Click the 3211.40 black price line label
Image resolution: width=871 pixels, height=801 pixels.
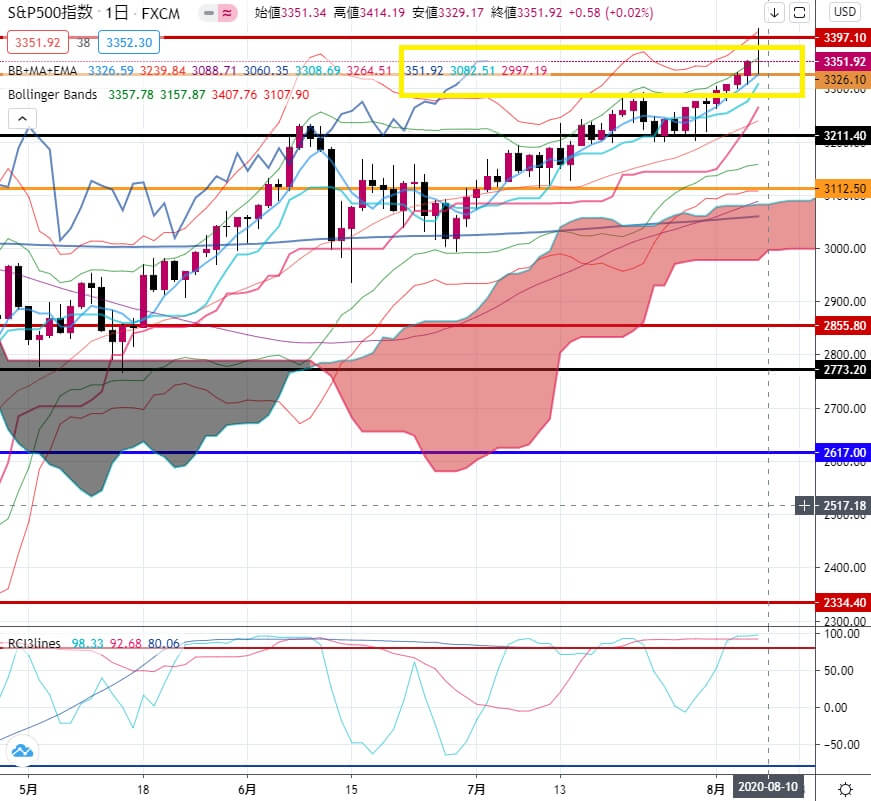coord(844,136)
